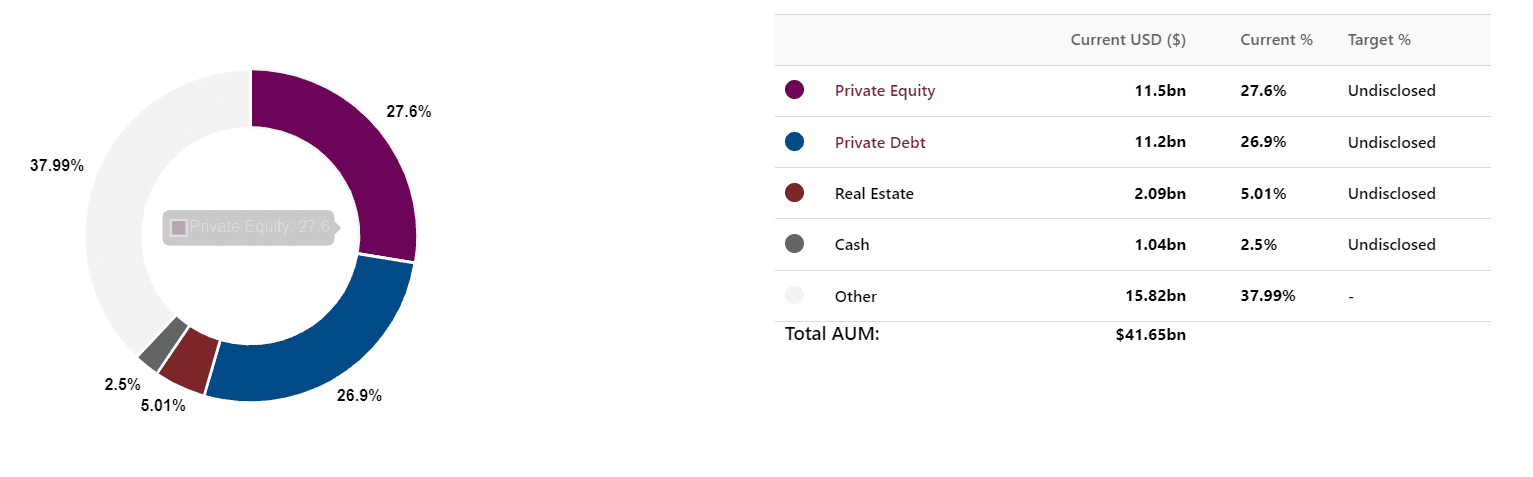1533x477 pixels.
Task: Click the Real Estate row label
Action: [x=874, y=194]
